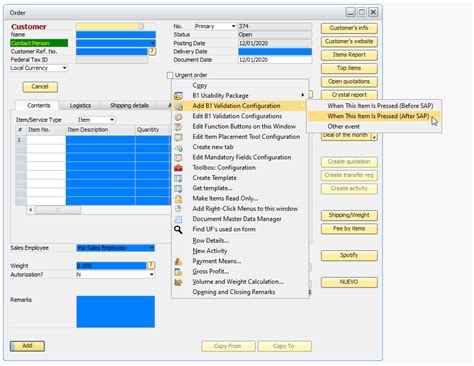
Task: Click the Shipping/Weight button
Action: point(349,215)
